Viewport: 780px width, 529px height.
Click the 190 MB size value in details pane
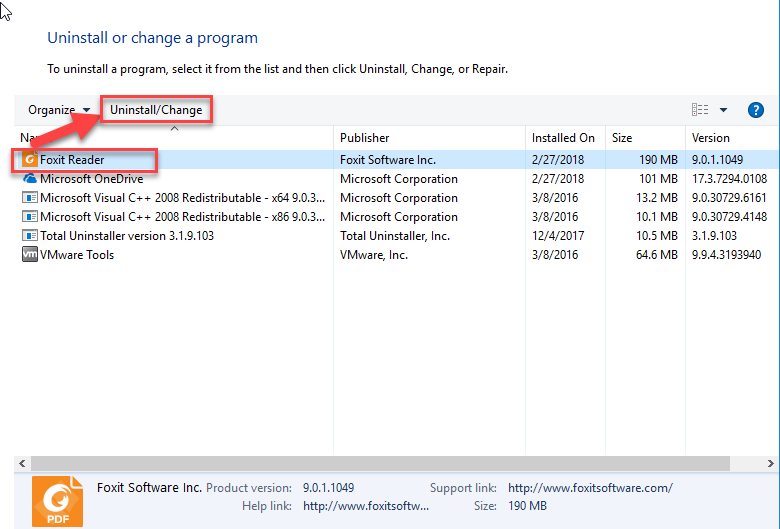pyautogui.click(x=527, y=506)
